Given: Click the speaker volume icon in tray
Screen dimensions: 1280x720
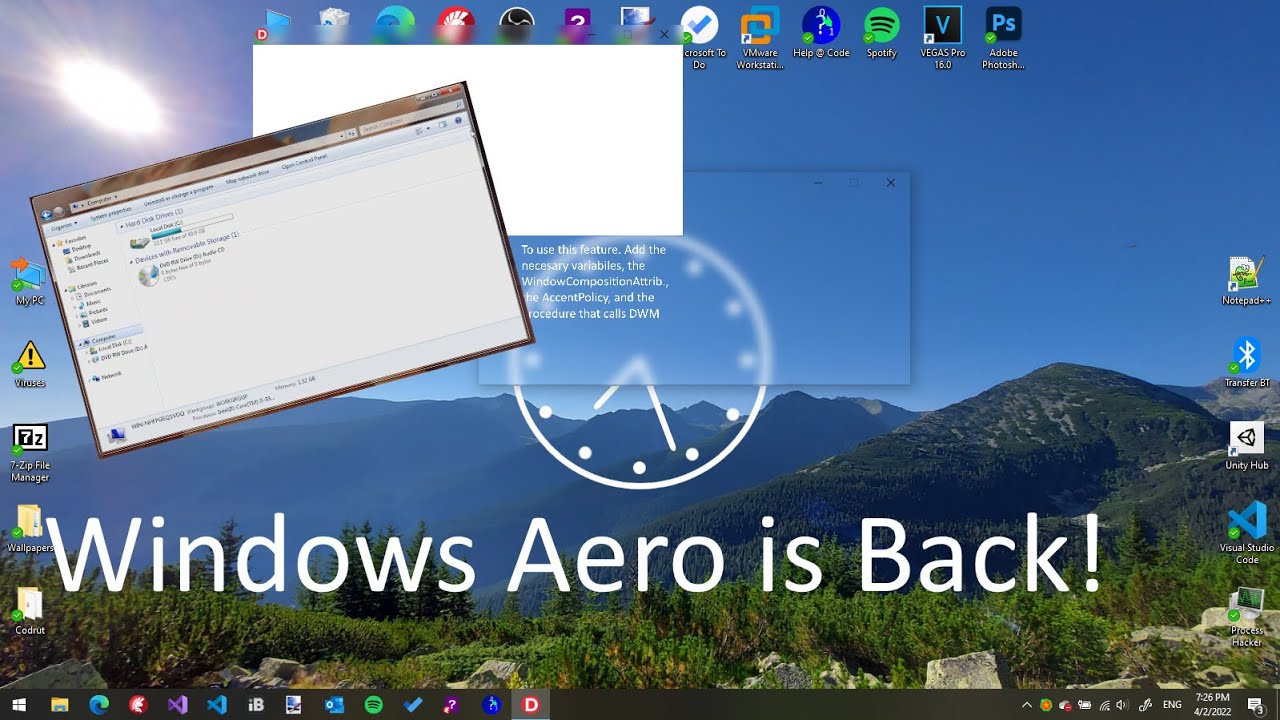Looking at the screenshot, I should (x=1122, y=705).
